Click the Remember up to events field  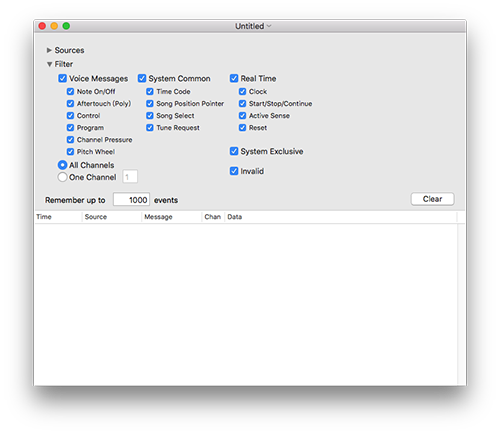point(131,200)
